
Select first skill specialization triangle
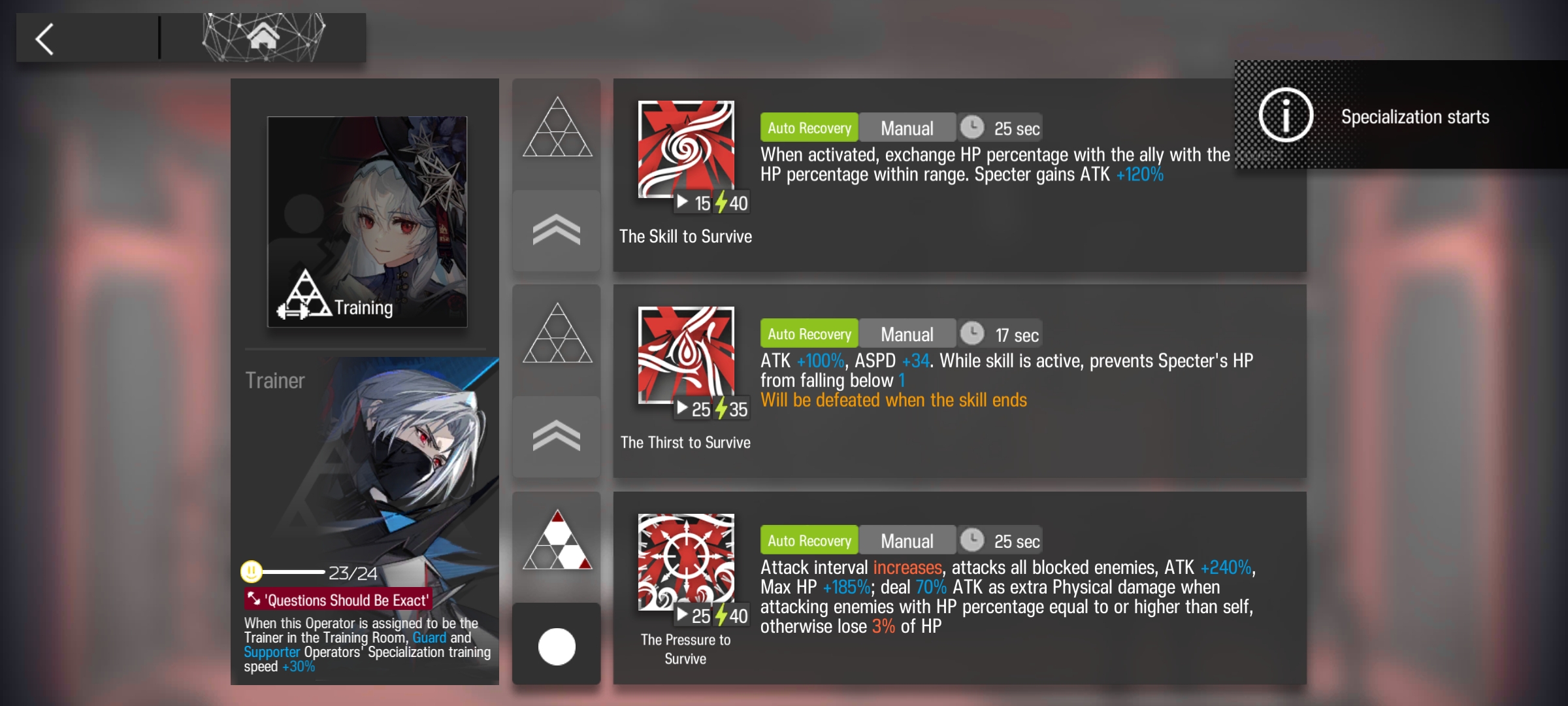coord(557,127)
